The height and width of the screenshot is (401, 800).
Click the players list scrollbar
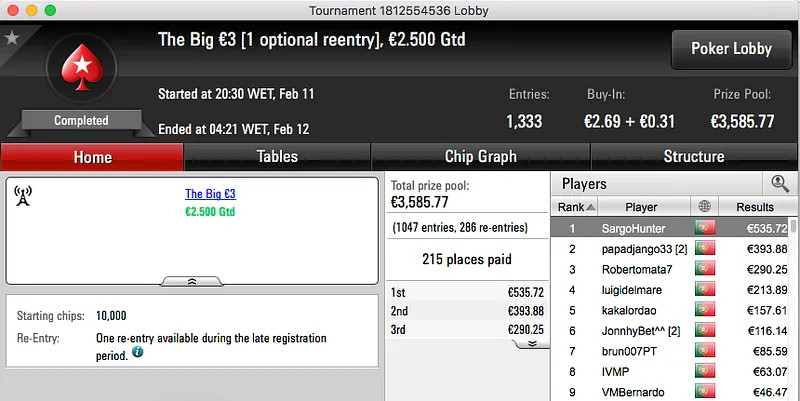(793, 300)
